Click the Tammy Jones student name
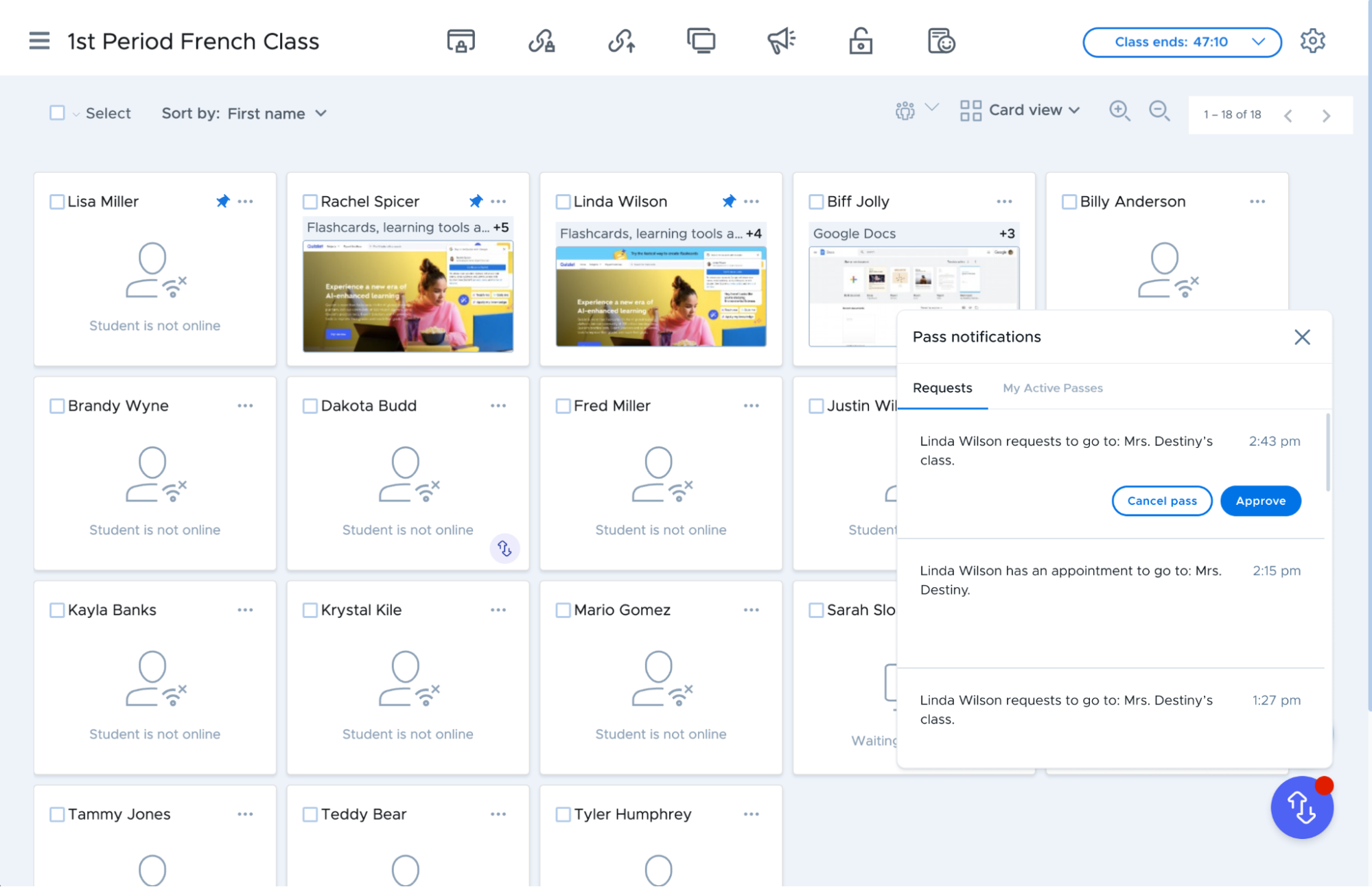This screenshot has width=1372, height=887. point(119,814)
